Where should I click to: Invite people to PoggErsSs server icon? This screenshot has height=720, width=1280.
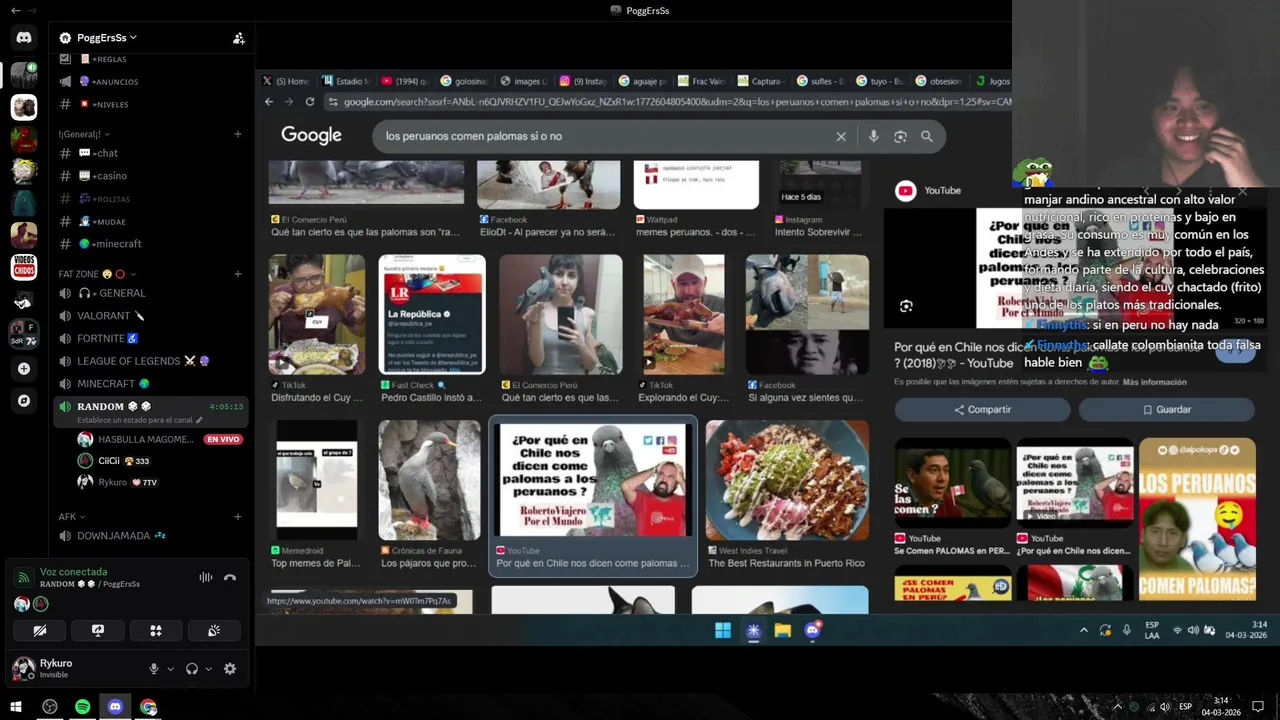point(238,38)
